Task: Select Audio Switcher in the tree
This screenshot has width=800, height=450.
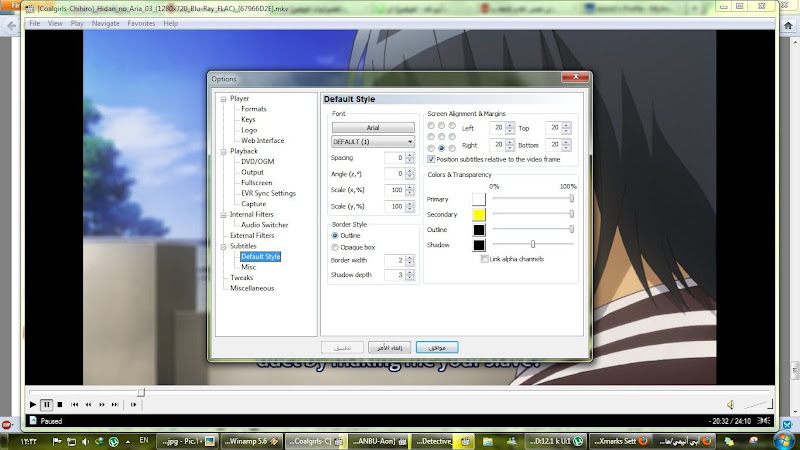Action: (264, 224)
